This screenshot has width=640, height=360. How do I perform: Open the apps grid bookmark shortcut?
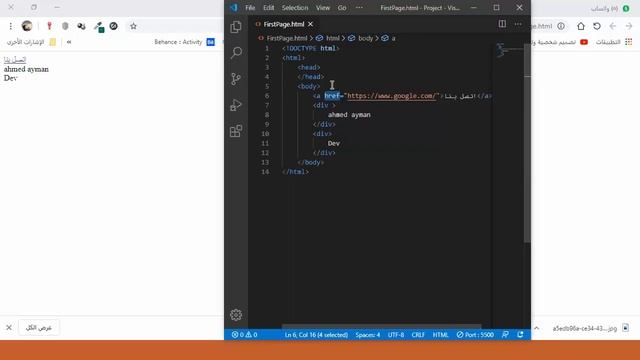pos(629,42)
